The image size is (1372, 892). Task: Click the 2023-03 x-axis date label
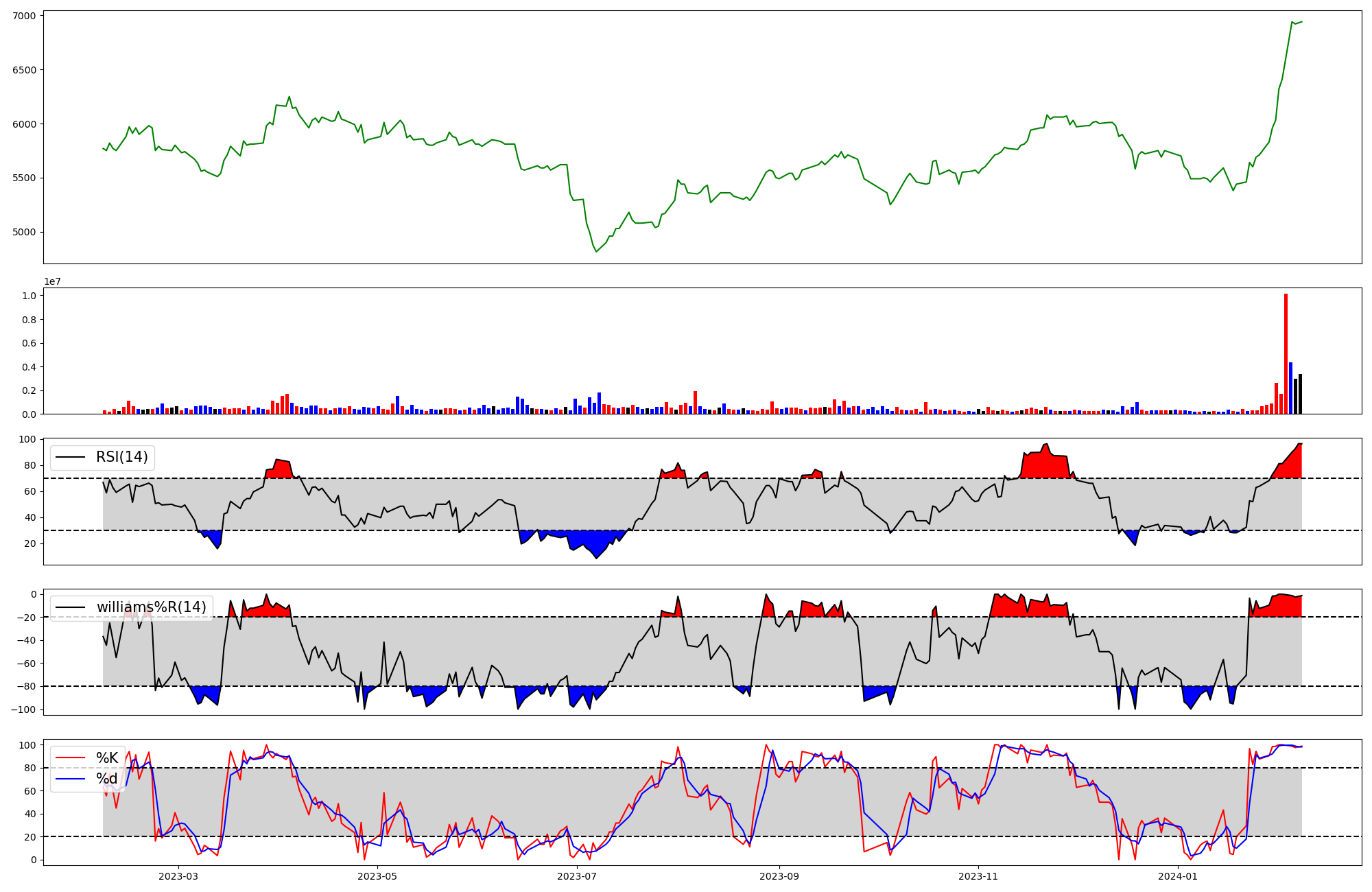pos(178,876)
